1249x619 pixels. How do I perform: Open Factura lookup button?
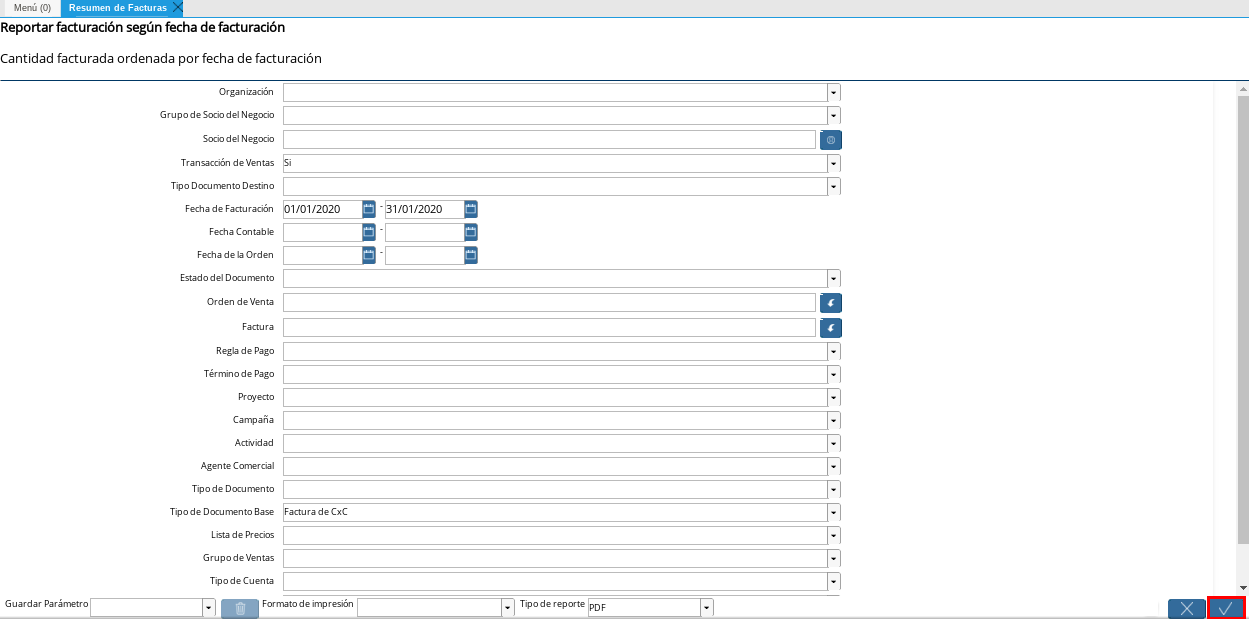(x=831, y=328)
